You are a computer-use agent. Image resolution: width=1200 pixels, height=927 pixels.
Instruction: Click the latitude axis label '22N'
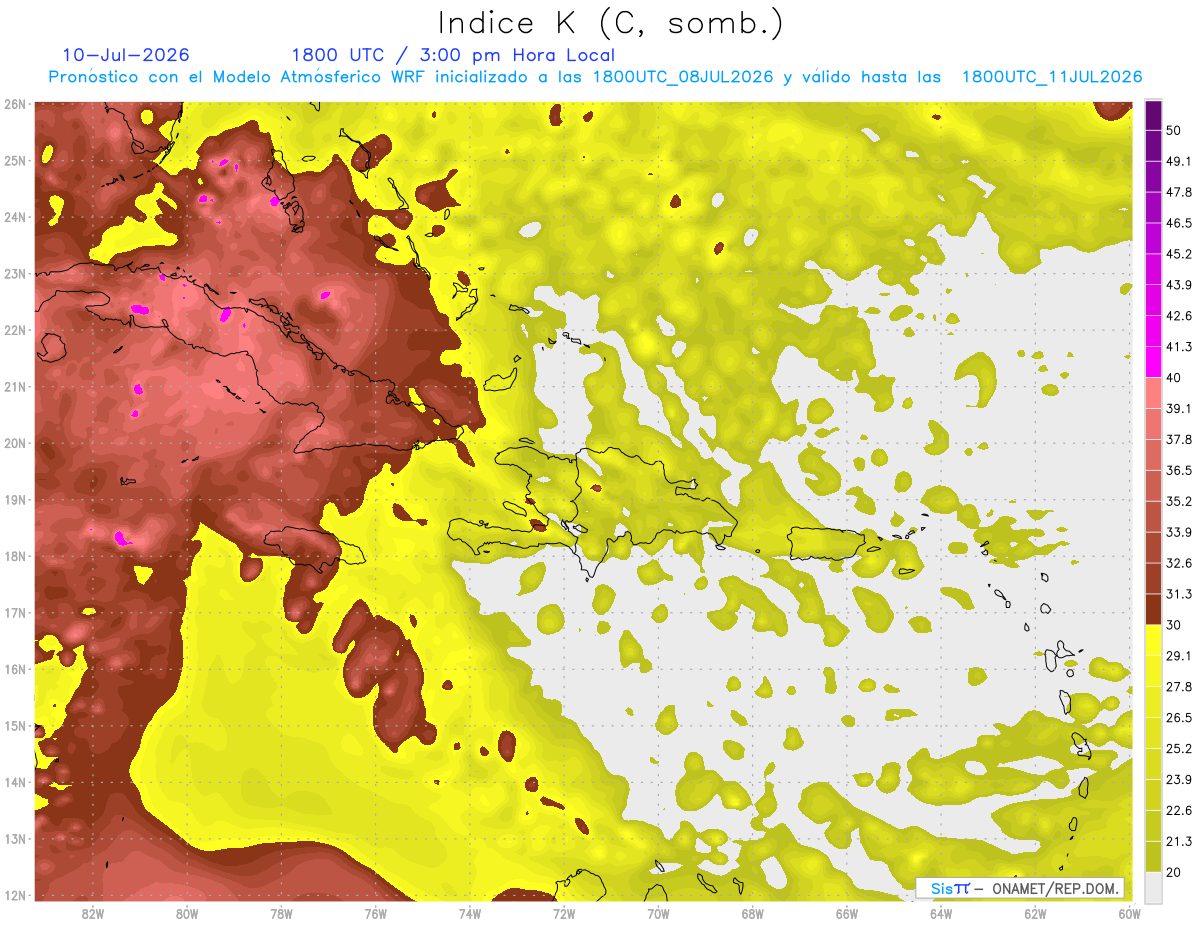15,330
